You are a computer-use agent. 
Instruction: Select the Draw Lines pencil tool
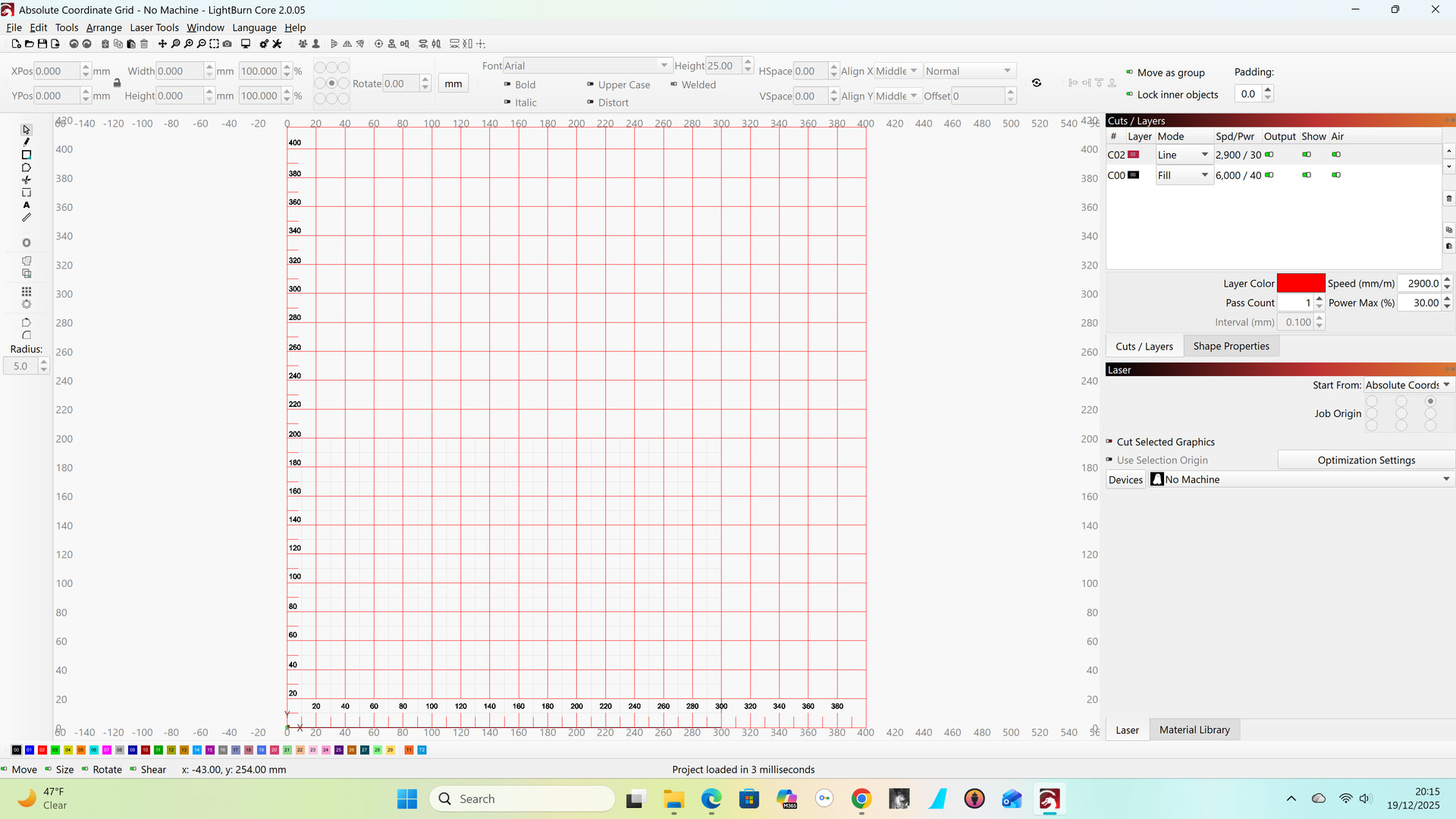coord(27,142)
